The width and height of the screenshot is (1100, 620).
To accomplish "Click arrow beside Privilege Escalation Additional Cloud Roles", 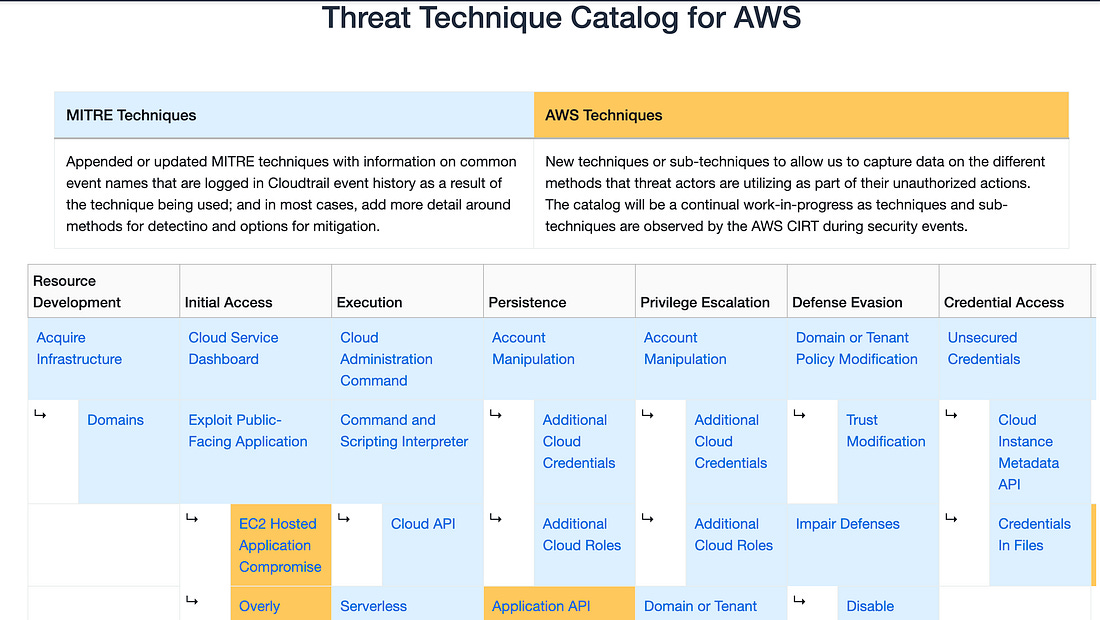I will pyautogui.click(x=648, y=518).
